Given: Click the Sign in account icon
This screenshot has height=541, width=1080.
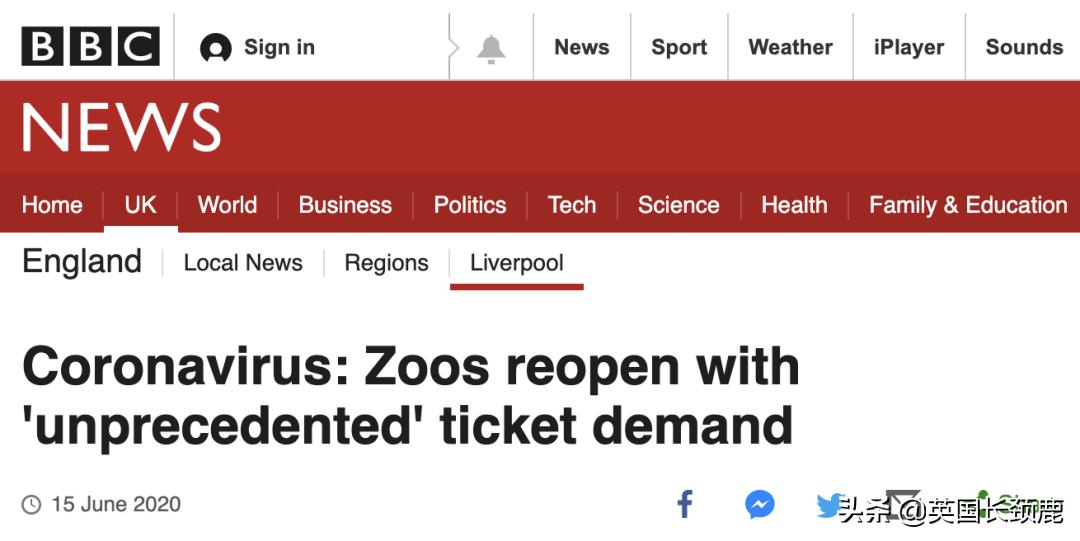Looking at the screenshot, I should coord(215,48).
